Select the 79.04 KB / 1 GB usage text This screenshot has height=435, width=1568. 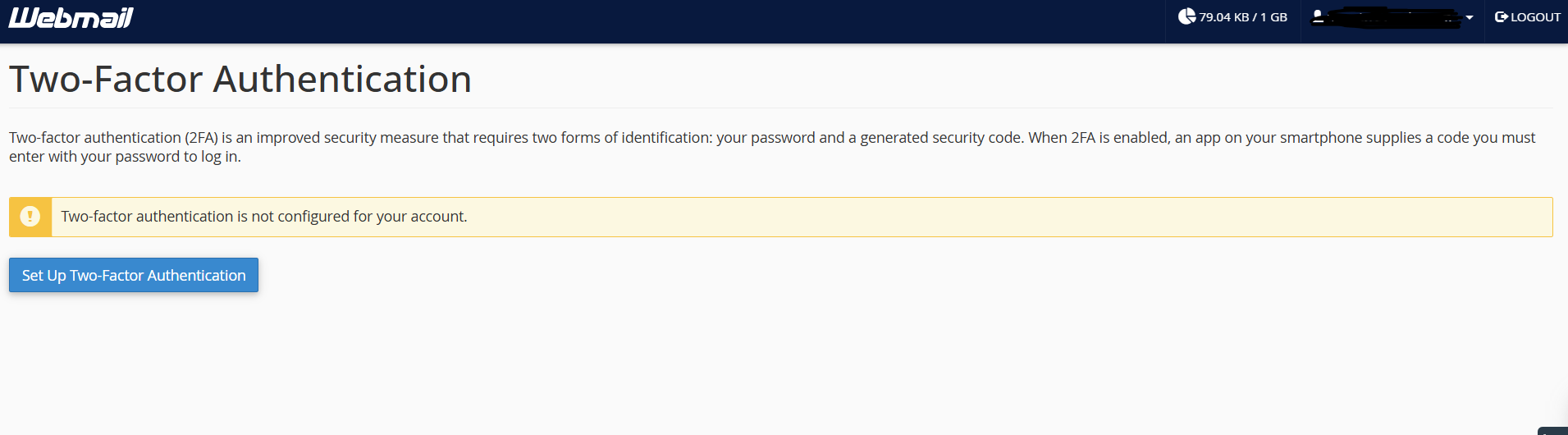(x=1242, y=17)
